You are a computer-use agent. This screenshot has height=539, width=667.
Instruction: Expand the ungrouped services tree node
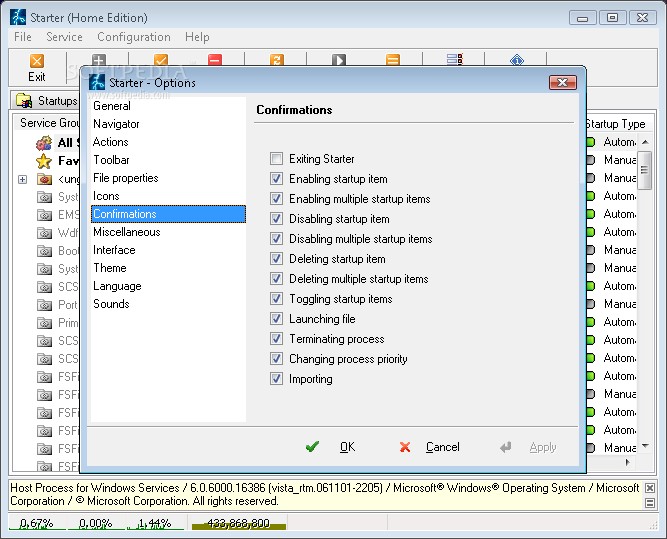coord(22,180)
